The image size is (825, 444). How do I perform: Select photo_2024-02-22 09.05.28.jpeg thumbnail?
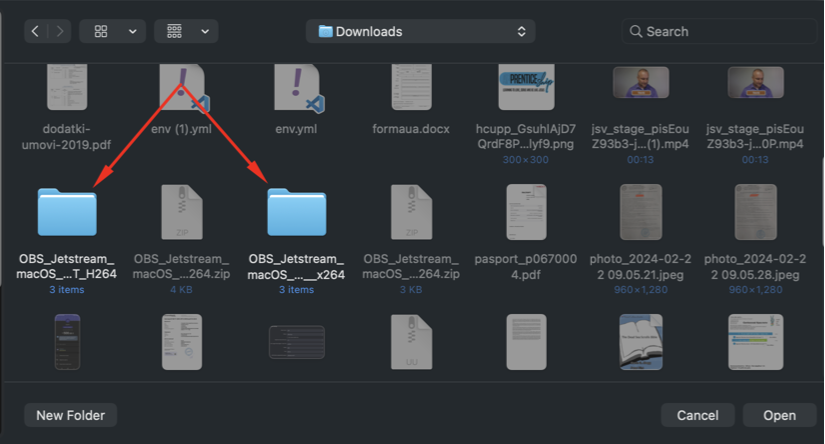(x=756, y=212)
